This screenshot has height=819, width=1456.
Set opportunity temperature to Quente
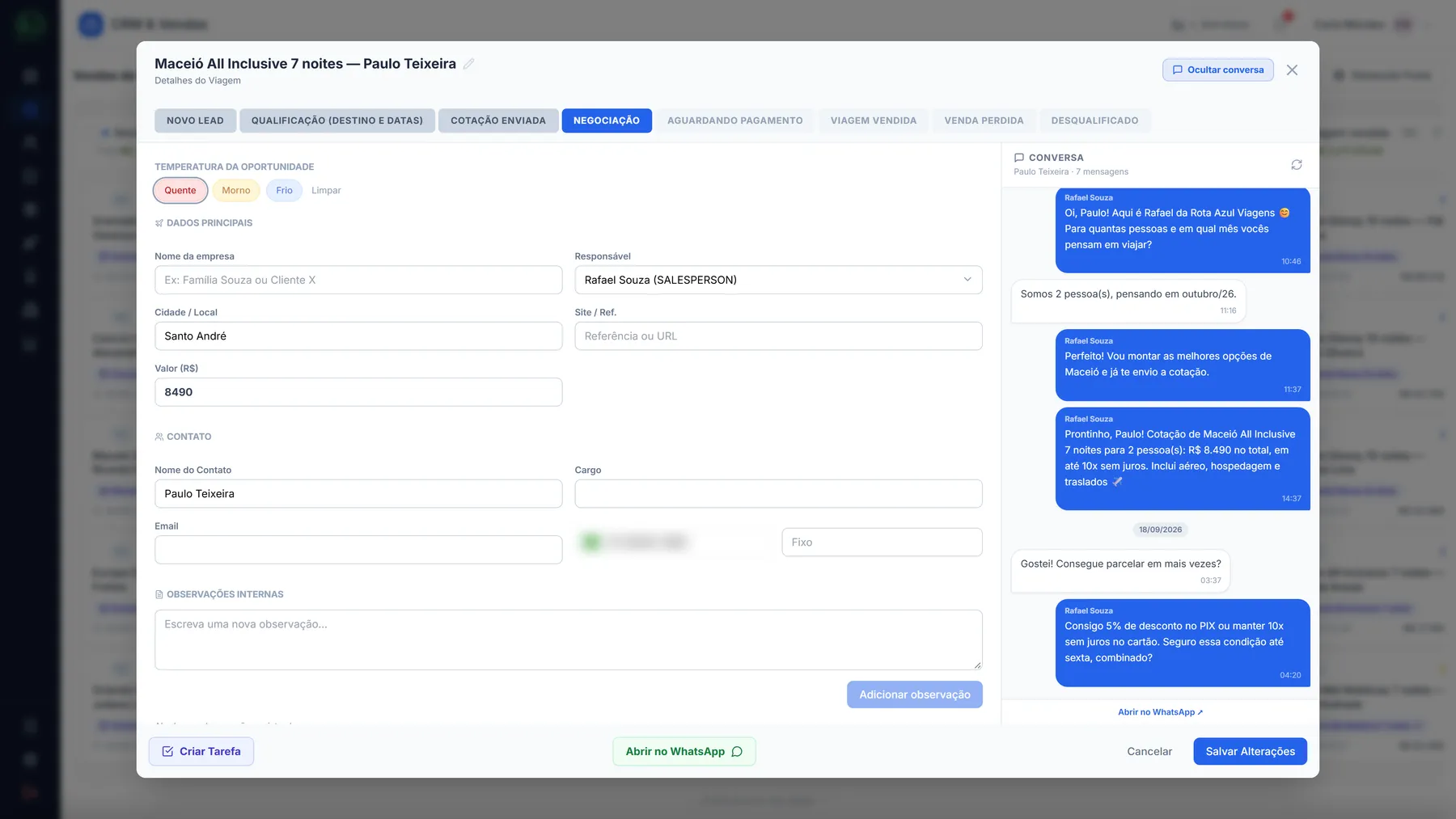pyautogui.click(x=180, y=191)
